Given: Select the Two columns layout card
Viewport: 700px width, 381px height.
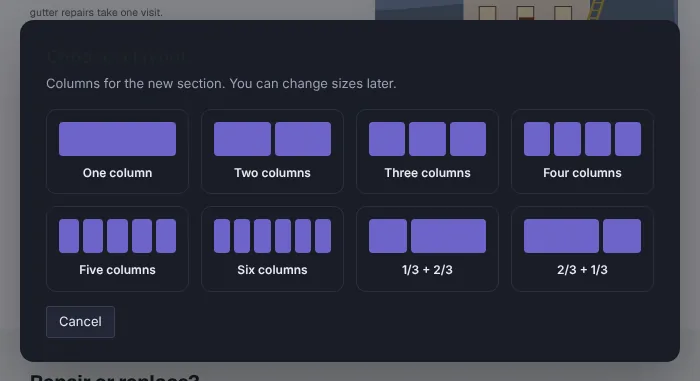Looking at the screenshot, I should (272, 151).
